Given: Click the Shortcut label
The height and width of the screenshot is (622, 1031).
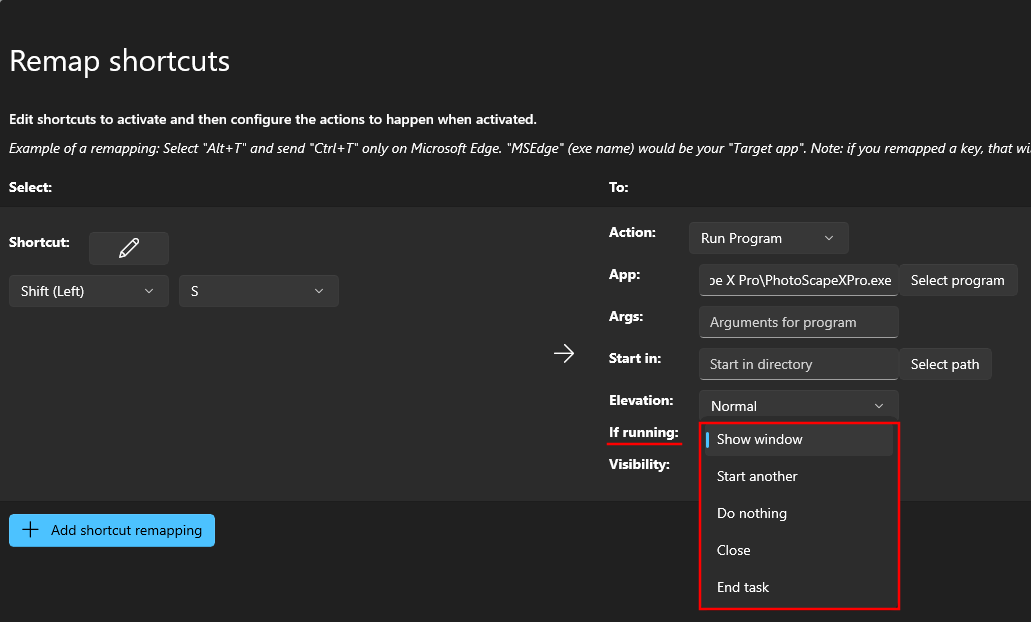Looking at the screenshot, I should 39,242.
